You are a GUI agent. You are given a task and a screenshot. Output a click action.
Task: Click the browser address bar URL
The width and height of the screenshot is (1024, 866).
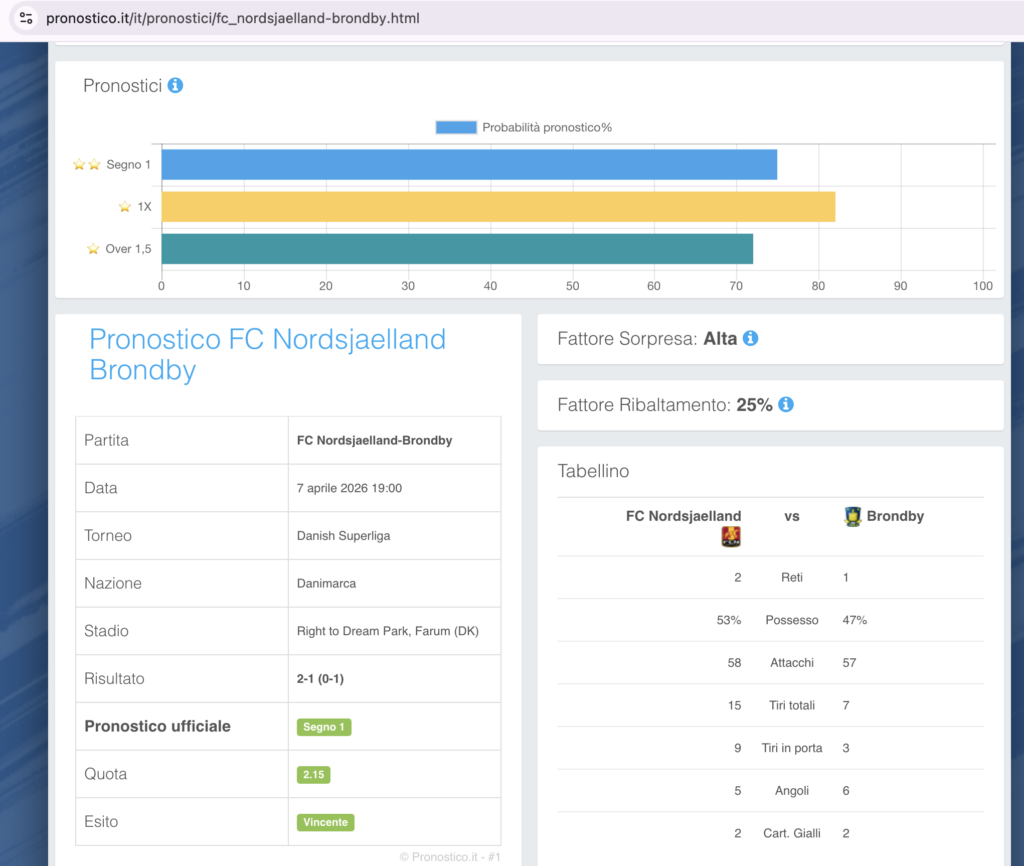click(x=232, y=18)
